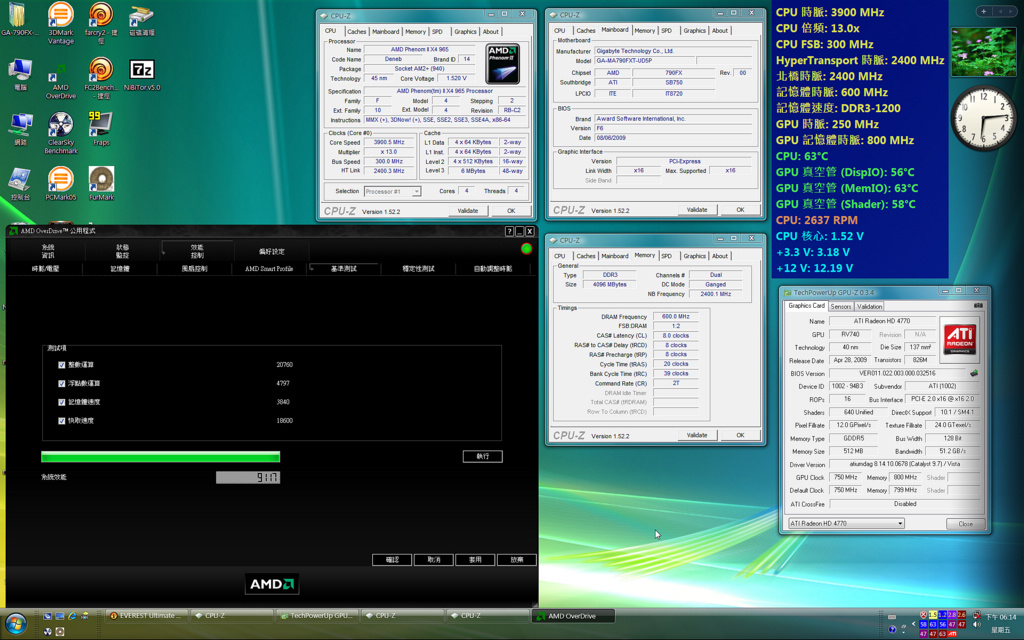This screenshot has width=1024, height=640.
Task: Select the ClearSky Benchmark desktop shortcut
Action: coord(61,133)
